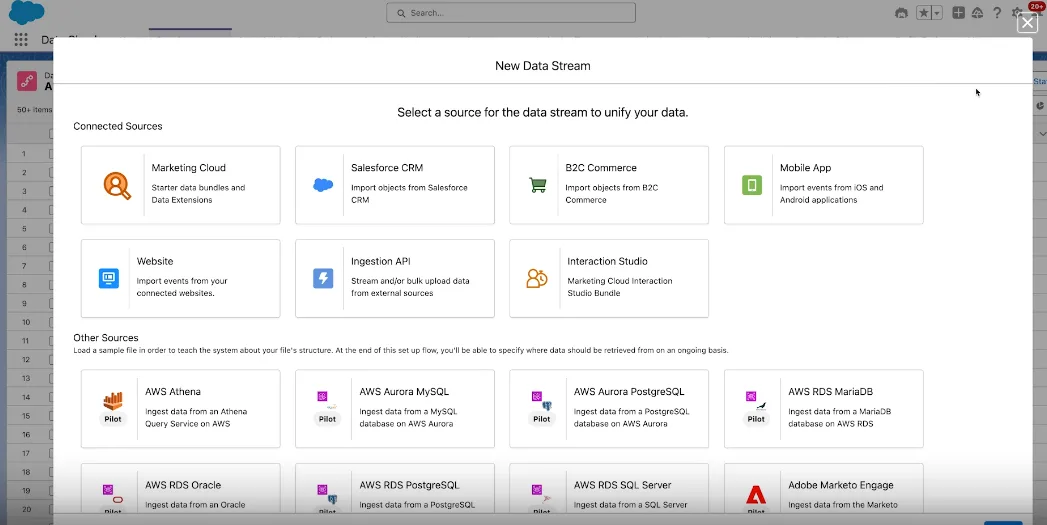
Task: Click row number 10 in background list
Action: tap(26, 322)
